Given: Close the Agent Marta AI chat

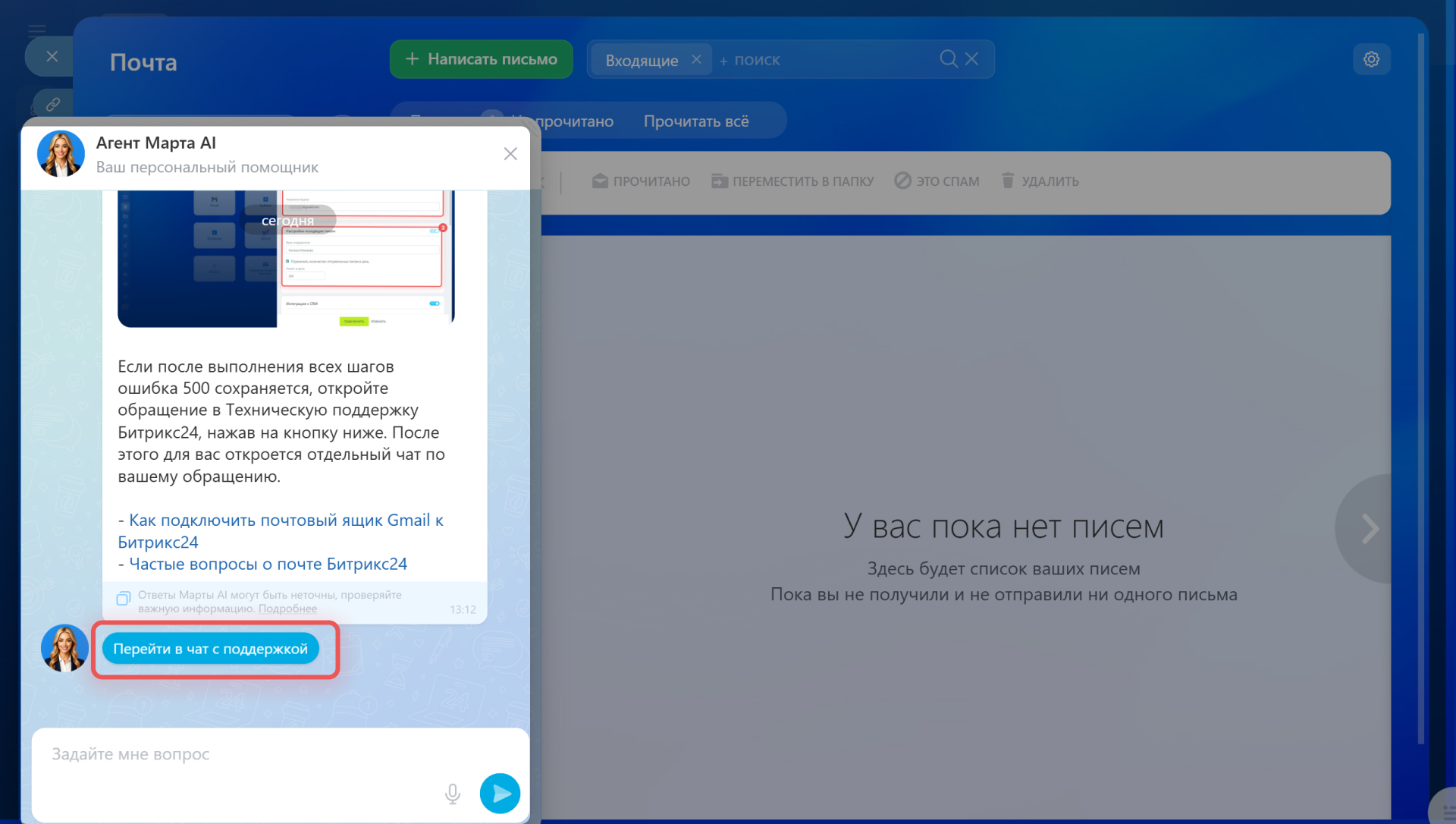Looking at the screenshot, I should 510,154.
